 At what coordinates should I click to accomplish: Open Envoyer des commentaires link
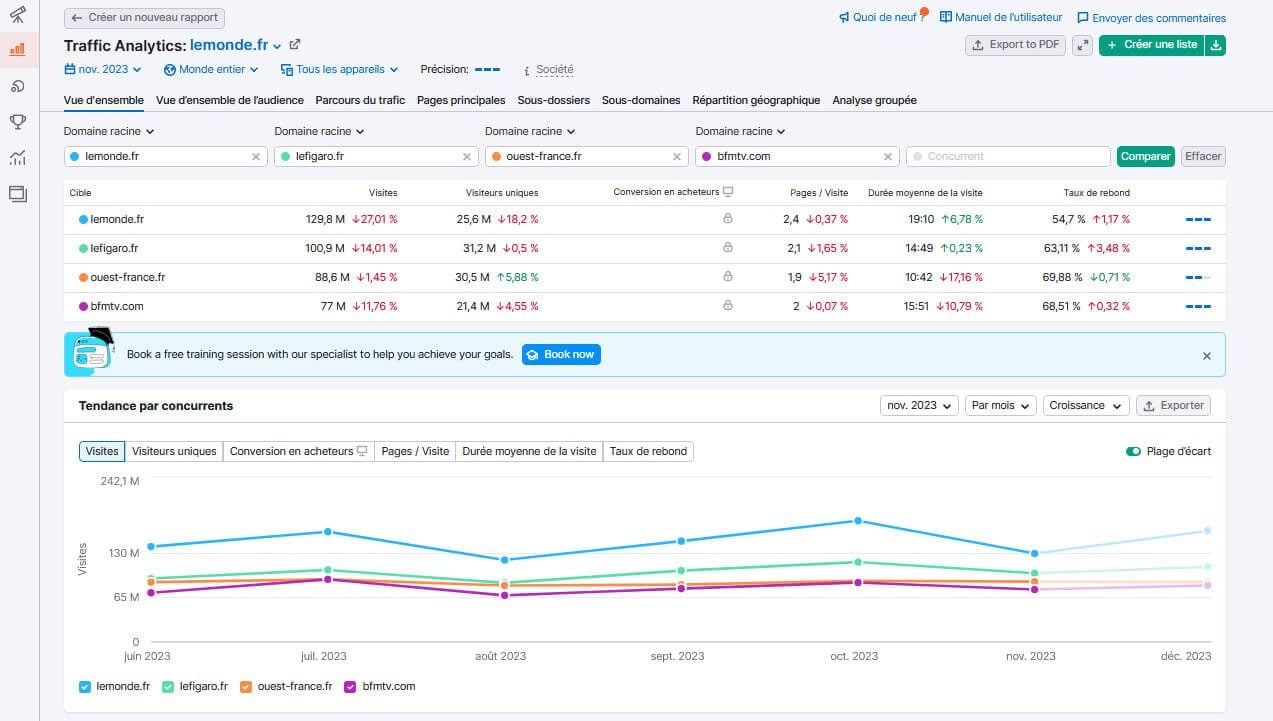1151,18
